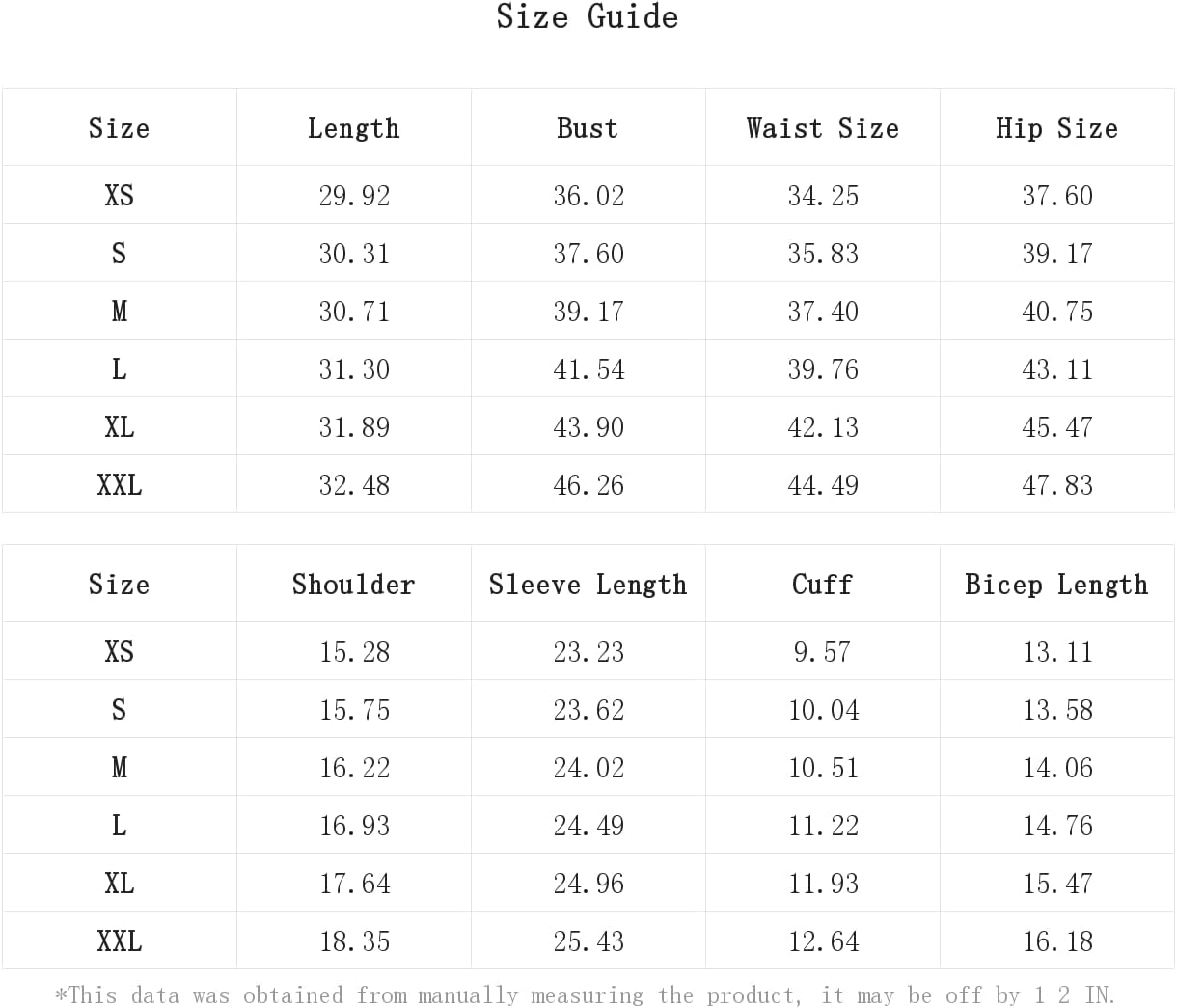Click the Shoulder column header

coord(353,585)
